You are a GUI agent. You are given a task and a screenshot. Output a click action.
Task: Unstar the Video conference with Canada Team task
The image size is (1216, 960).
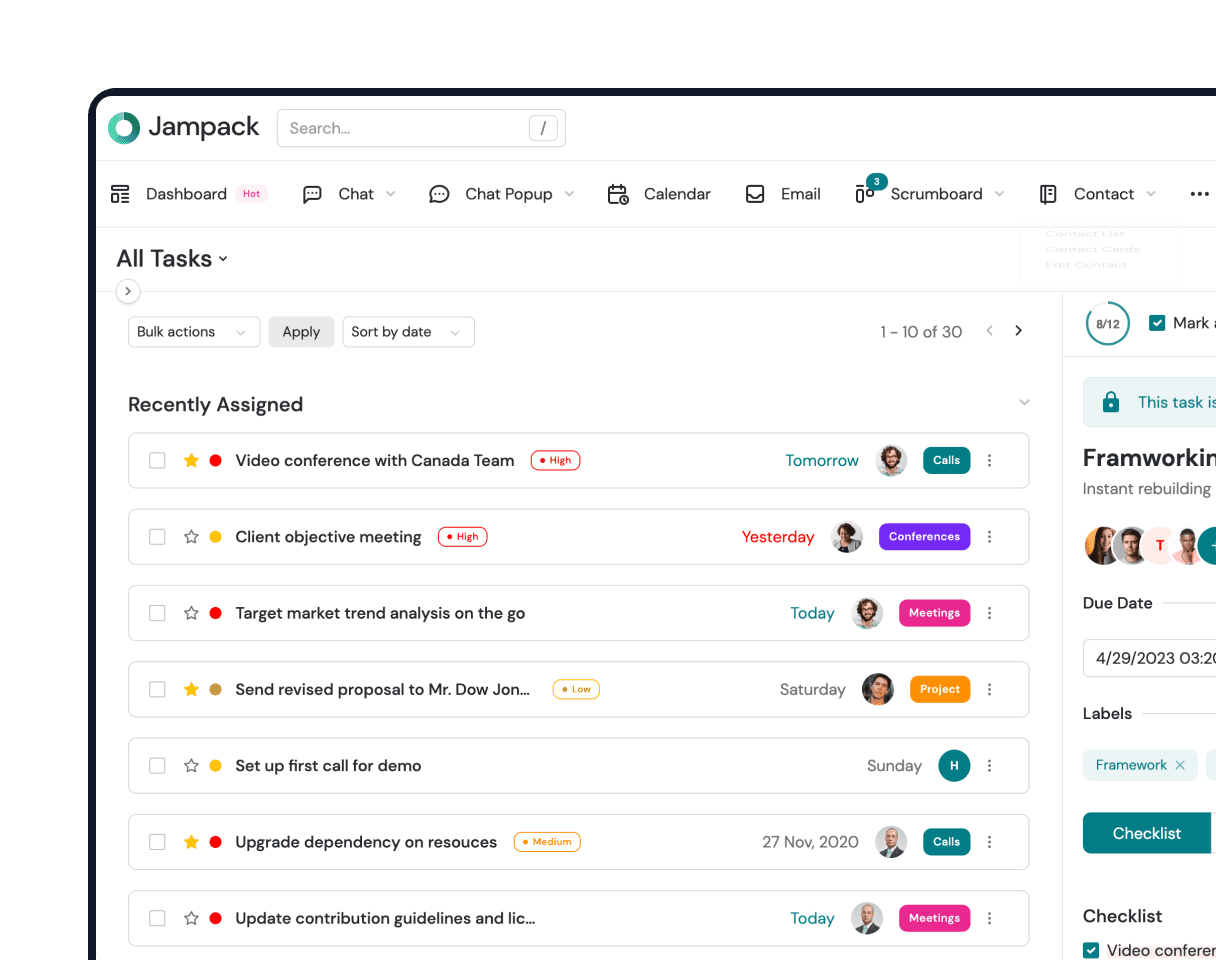(x=191, y=461)
